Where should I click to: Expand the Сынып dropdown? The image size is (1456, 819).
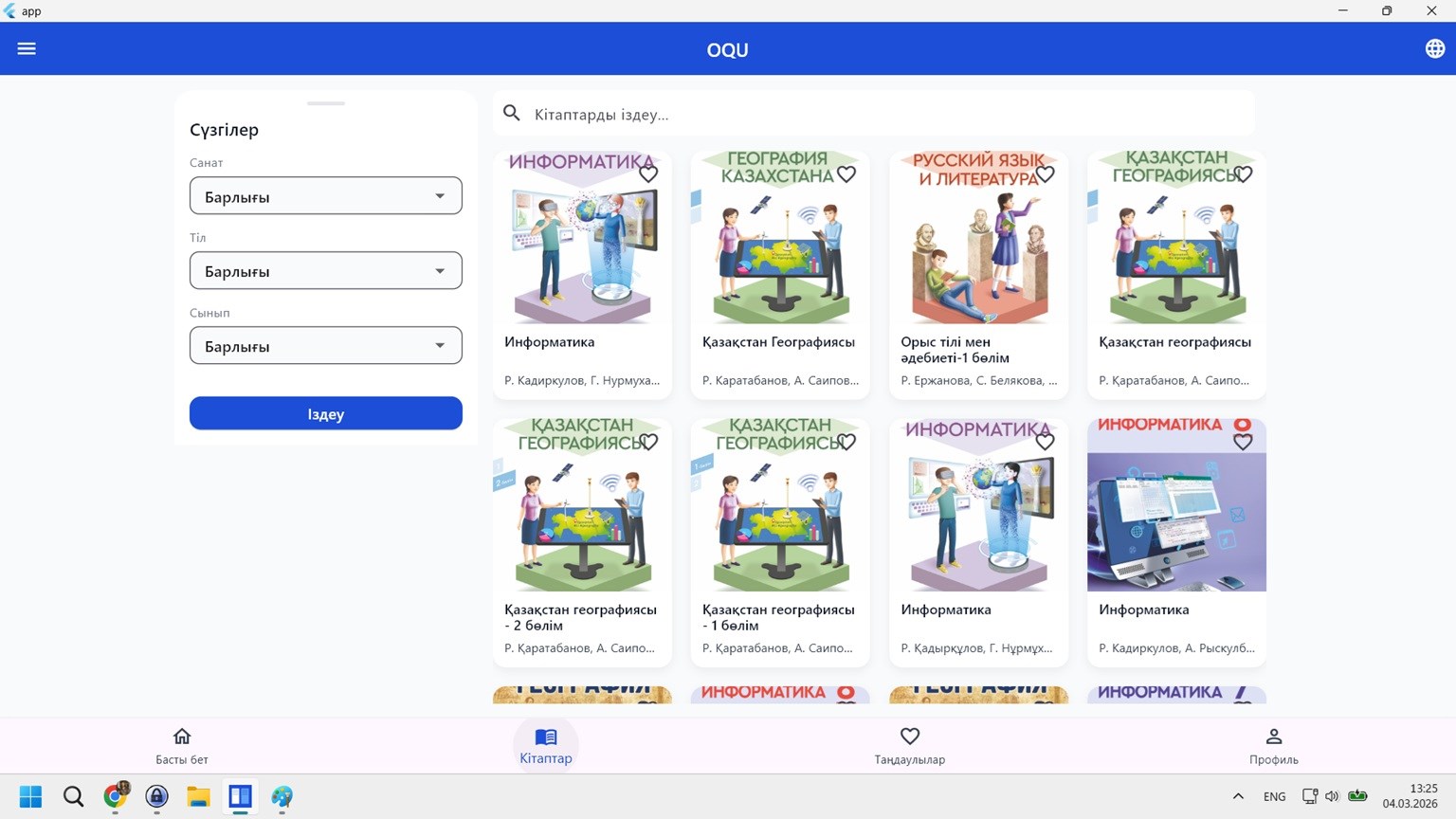click(x=326, y=346)
